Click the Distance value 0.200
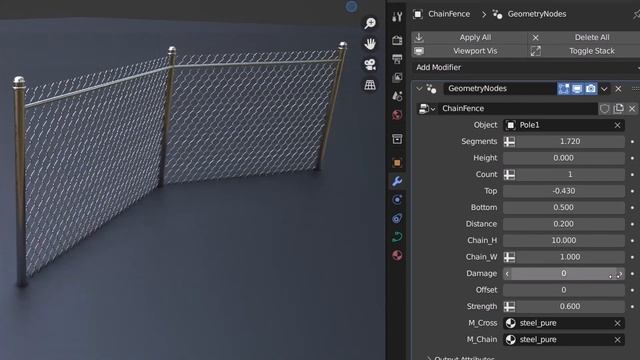This screenshot has width=640, height=360. 564,224
